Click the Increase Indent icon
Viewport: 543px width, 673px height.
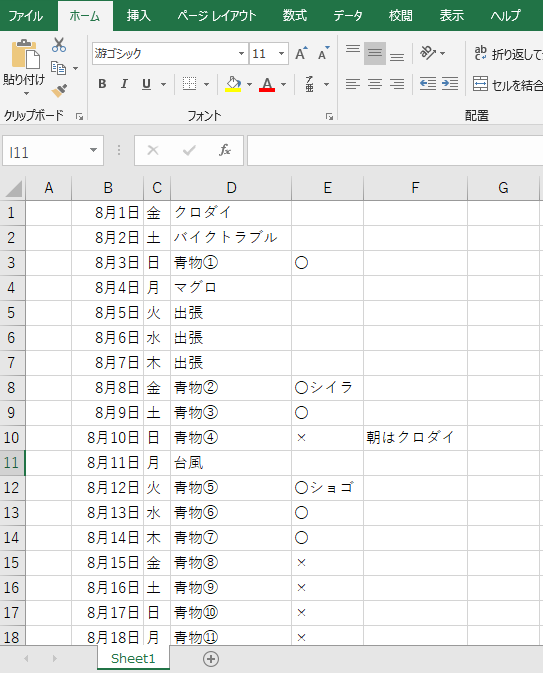[x=449, y=84]
